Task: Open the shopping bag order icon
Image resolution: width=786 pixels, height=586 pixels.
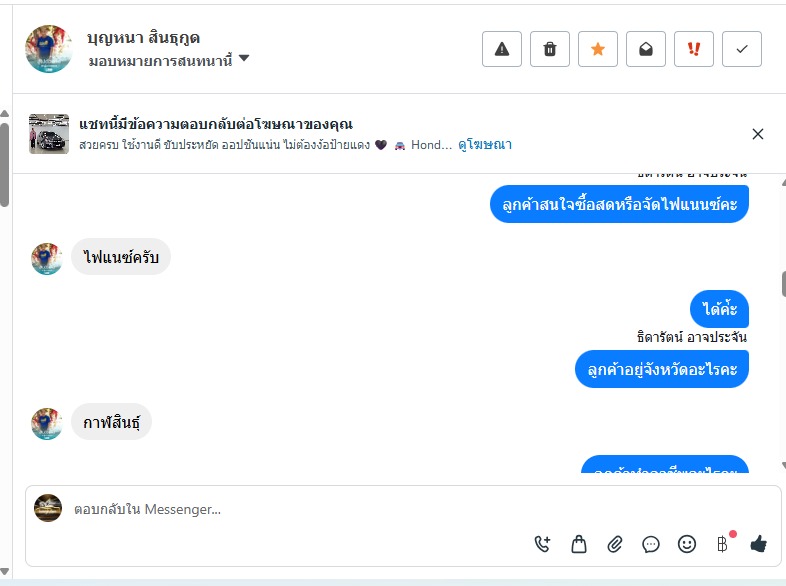Action: tap(579, 544)
